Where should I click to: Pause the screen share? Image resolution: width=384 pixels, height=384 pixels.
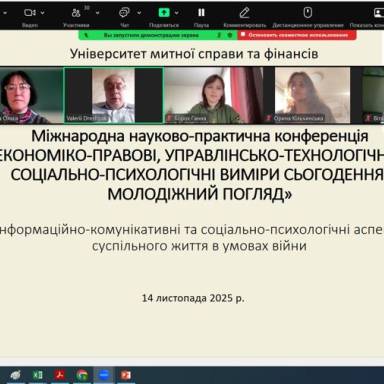(x=201, y=13)
